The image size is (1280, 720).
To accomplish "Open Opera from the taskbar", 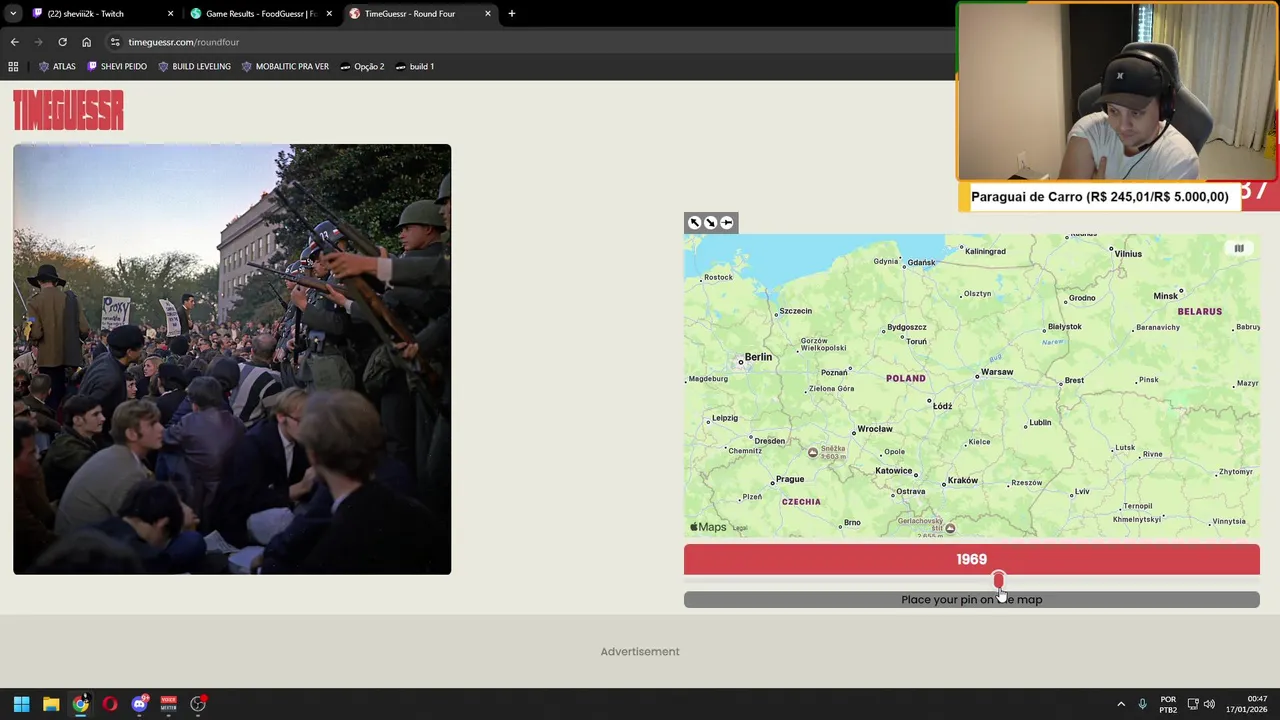I will [x=110, y=704].
